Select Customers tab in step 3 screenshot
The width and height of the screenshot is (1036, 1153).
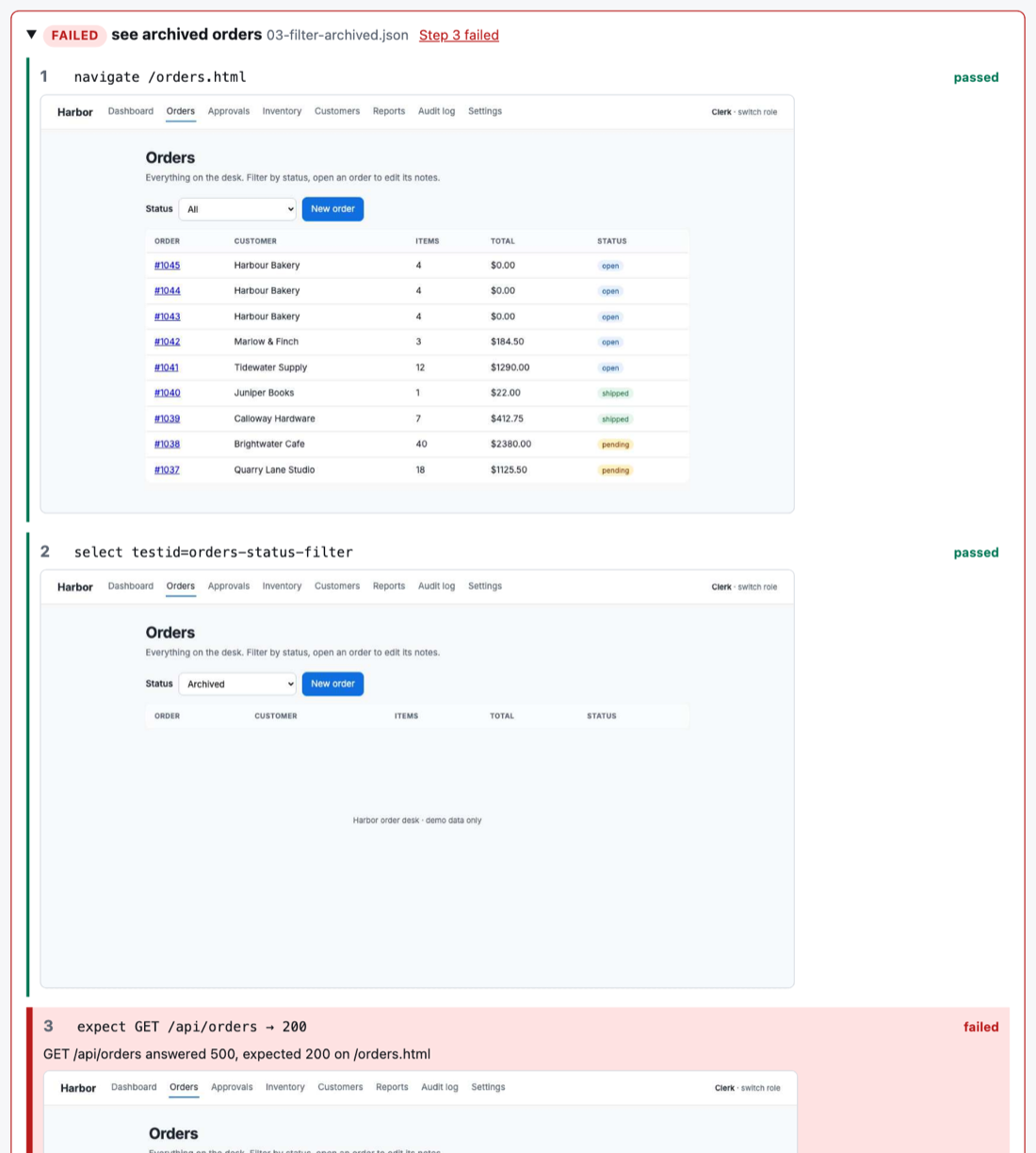[340, 1087]
